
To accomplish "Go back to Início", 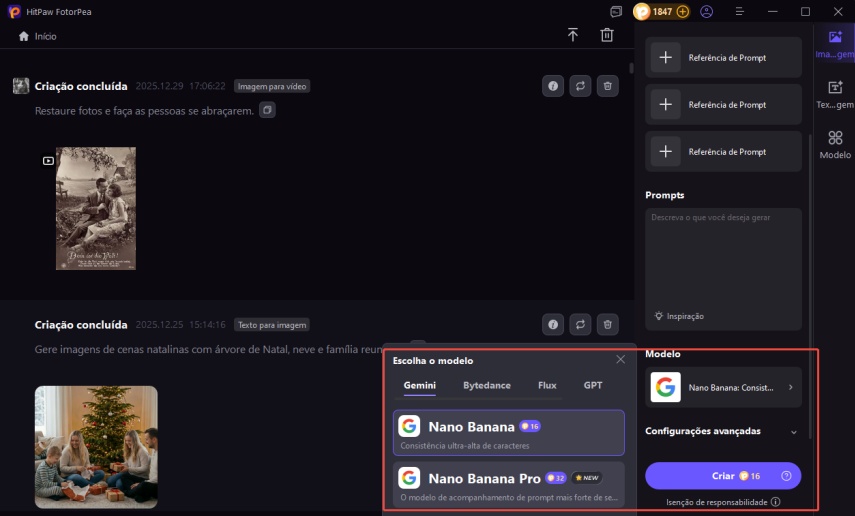I will click(38, 36).
